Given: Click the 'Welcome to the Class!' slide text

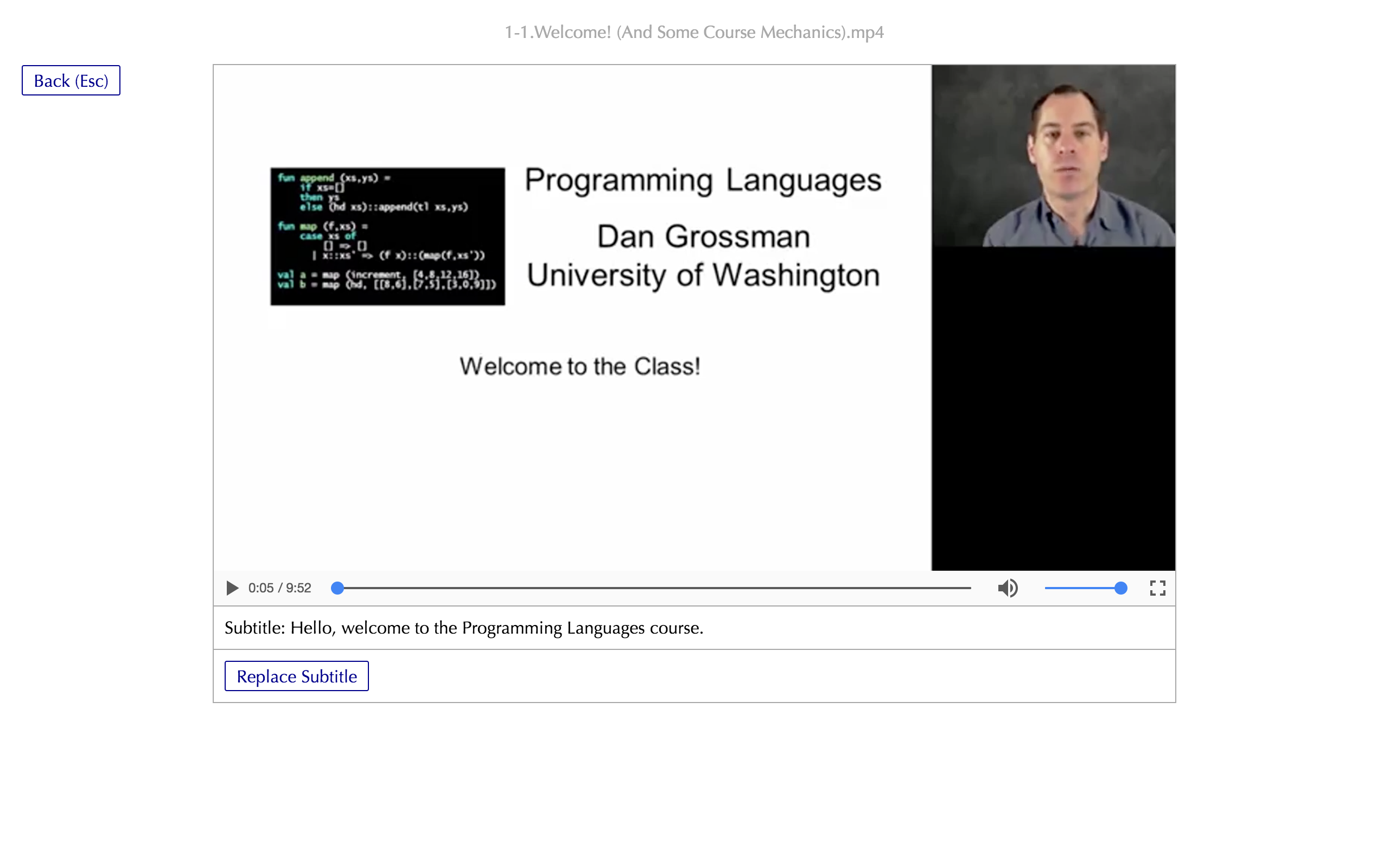Looking at the screenshot, I should (x=579, y=366).
